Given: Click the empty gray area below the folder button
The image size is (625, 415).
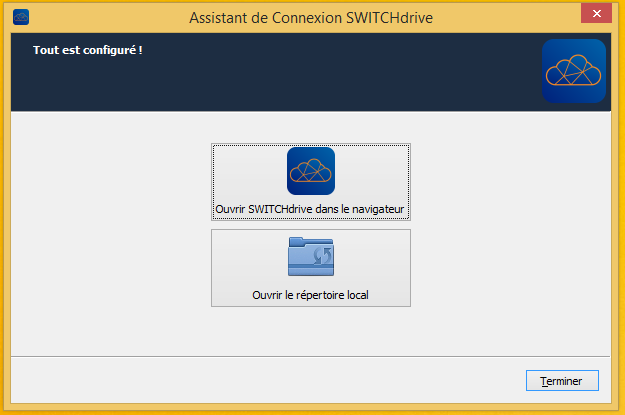Looking at the screenshot, I should point(310,330).
